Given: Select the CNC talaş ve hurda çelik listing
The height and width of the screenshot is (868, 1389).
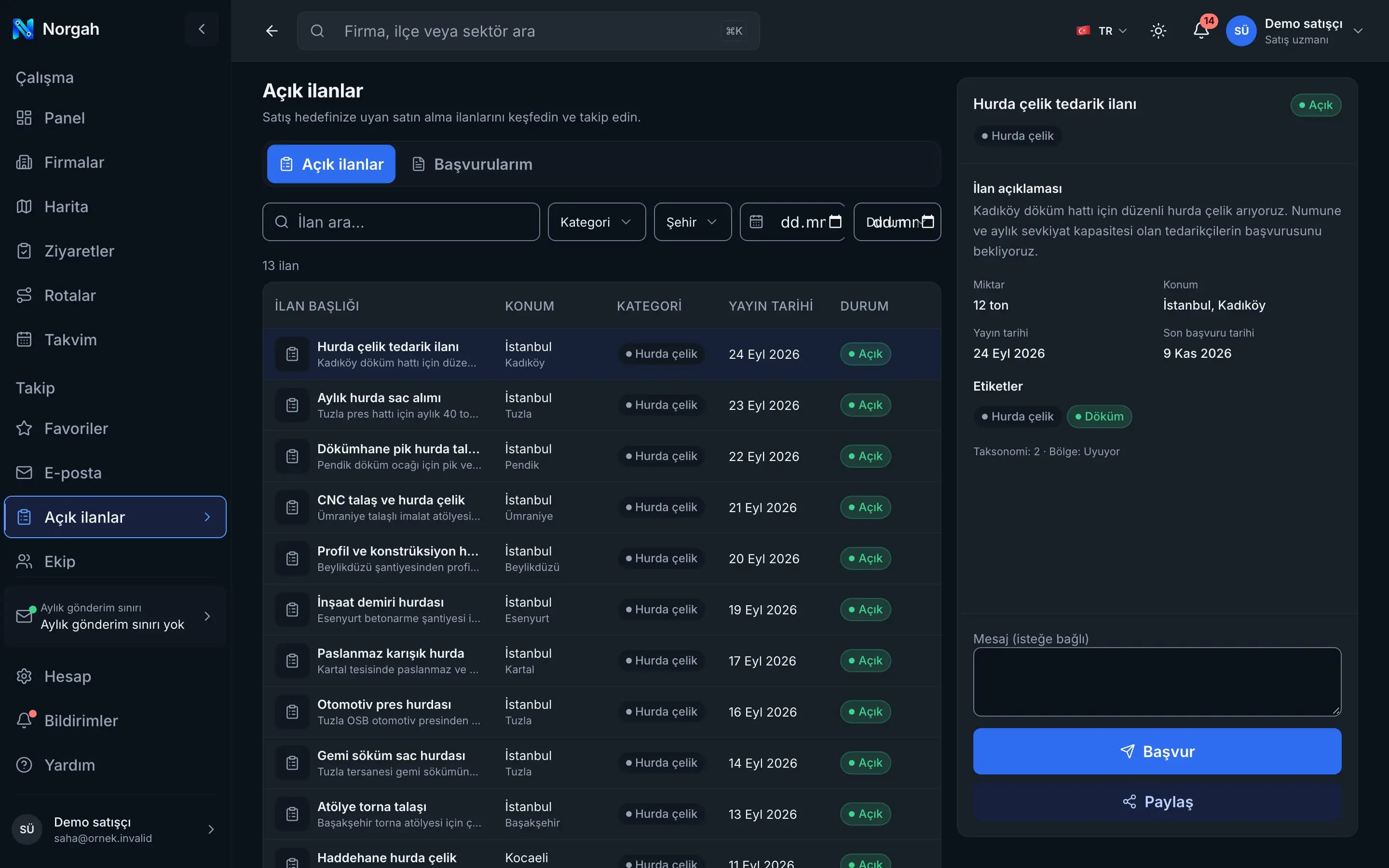Looking at the screenshot, I should 601,507.
